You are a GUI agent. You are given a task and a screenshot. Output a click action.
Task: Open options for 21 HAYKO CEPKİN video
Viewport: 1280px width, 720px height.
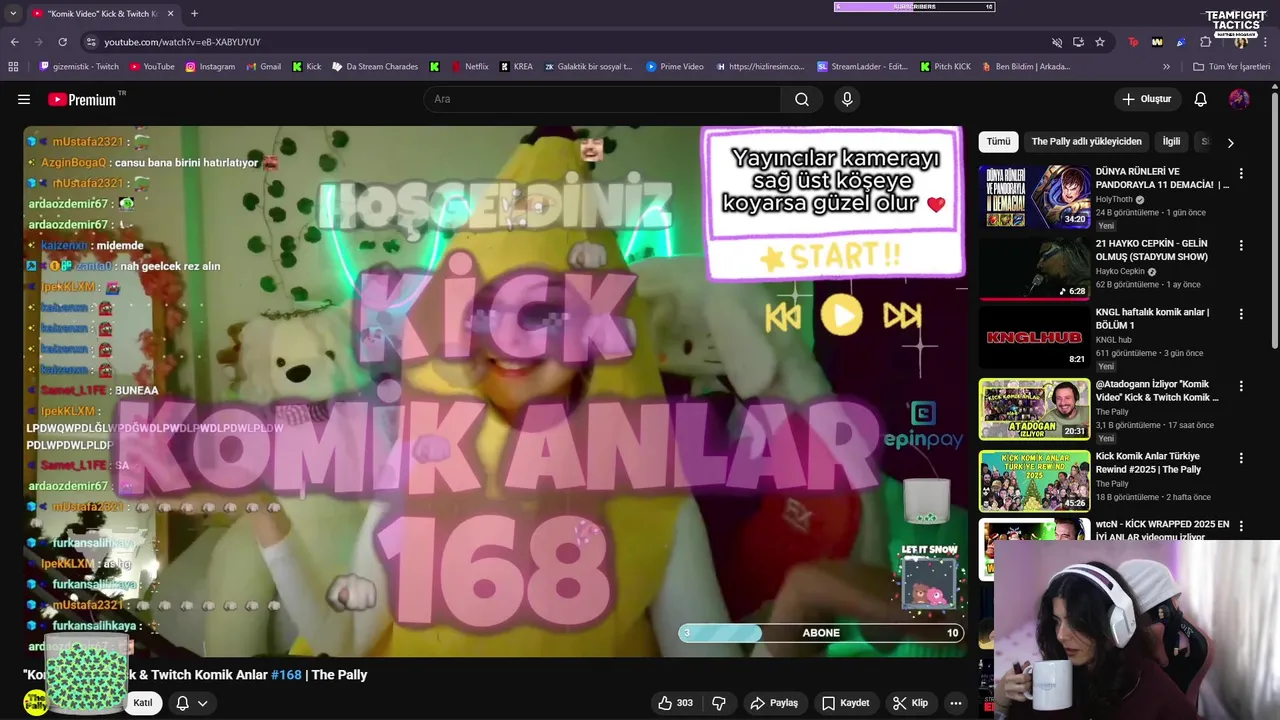[x=1241, y=245]
